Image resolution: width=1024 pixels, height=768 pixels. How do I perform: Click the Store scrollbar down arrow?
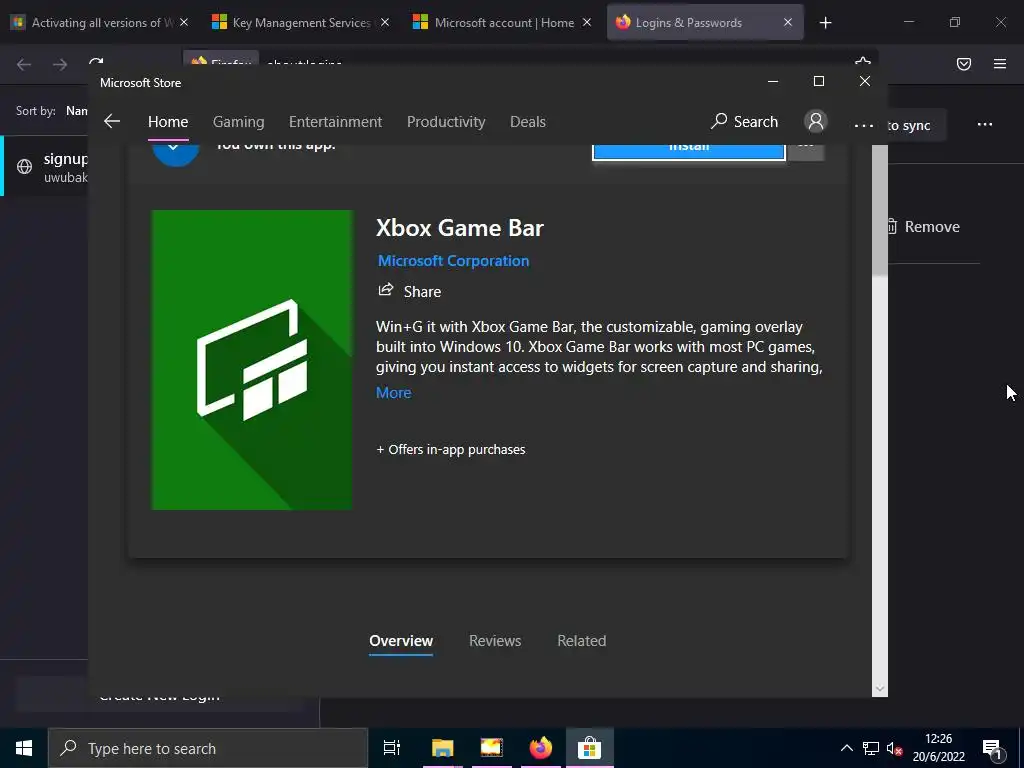[880, 688]
